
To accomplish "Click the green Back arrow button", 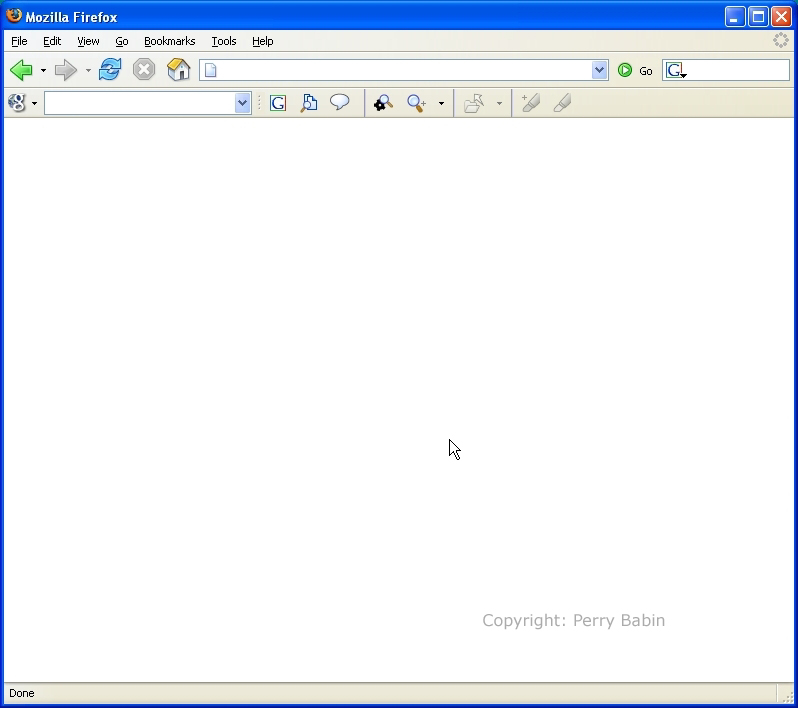I will [x=21, y=70].
